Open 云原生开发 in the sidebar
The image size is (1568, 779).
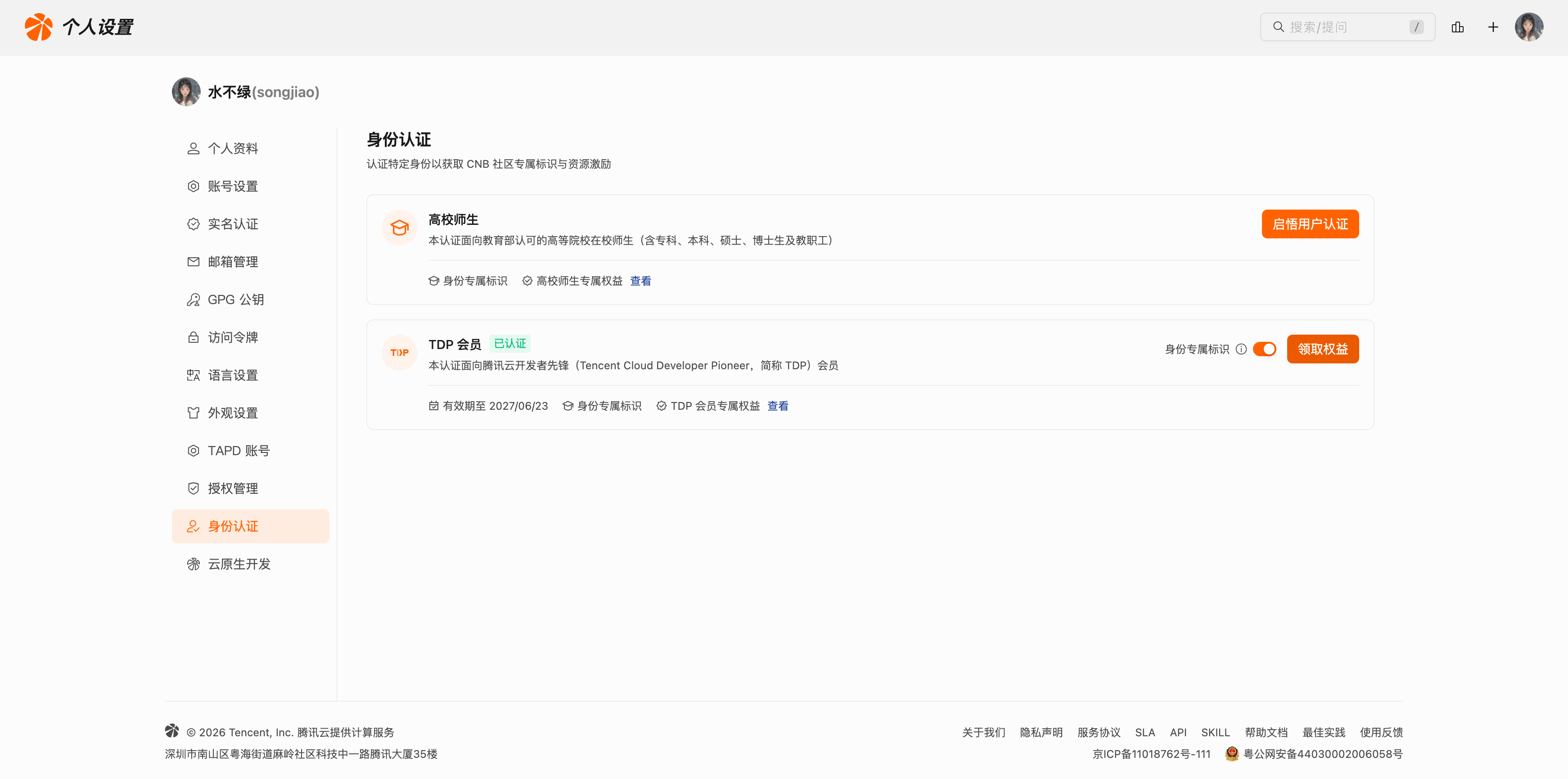[251, 564]
